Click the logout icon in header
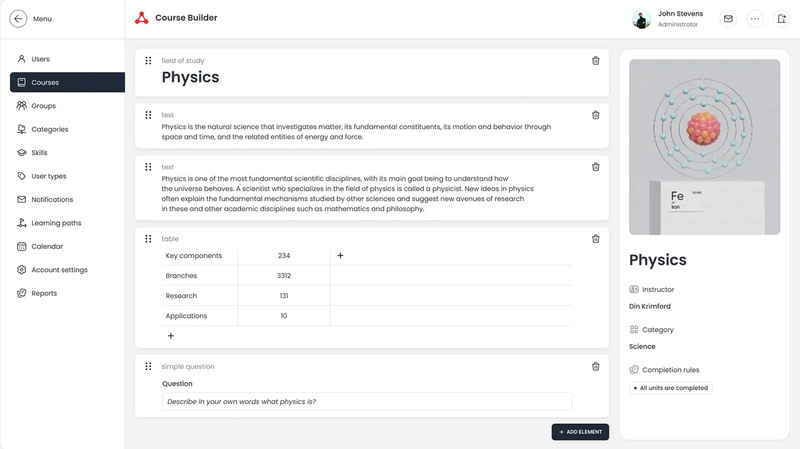This screenshot has height=449, width=800. [x=781, y=18]
